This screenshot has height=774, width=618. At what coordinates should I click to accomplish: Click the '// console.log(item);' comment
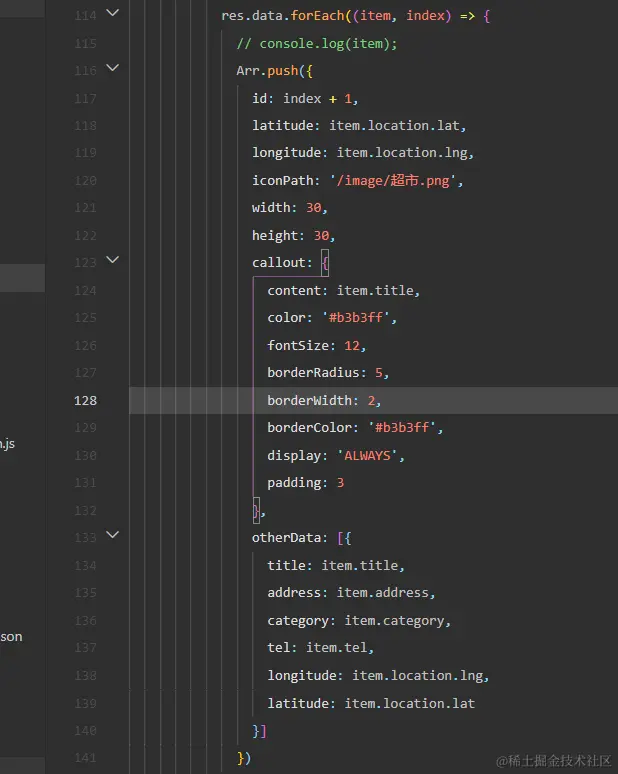click(x=316, y=44)
